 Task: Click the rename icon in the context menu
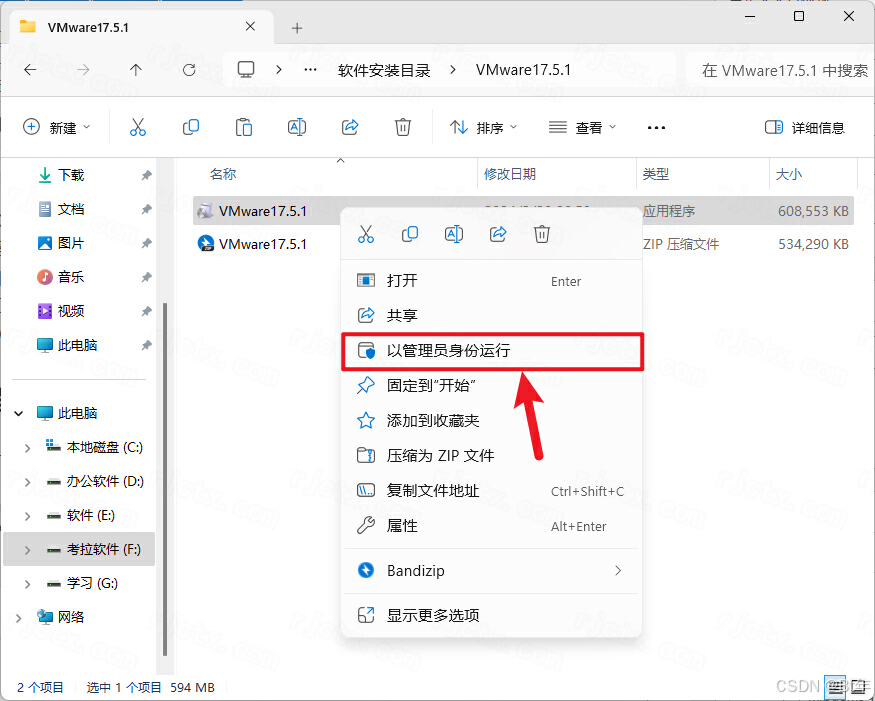(x=454, y=234)
